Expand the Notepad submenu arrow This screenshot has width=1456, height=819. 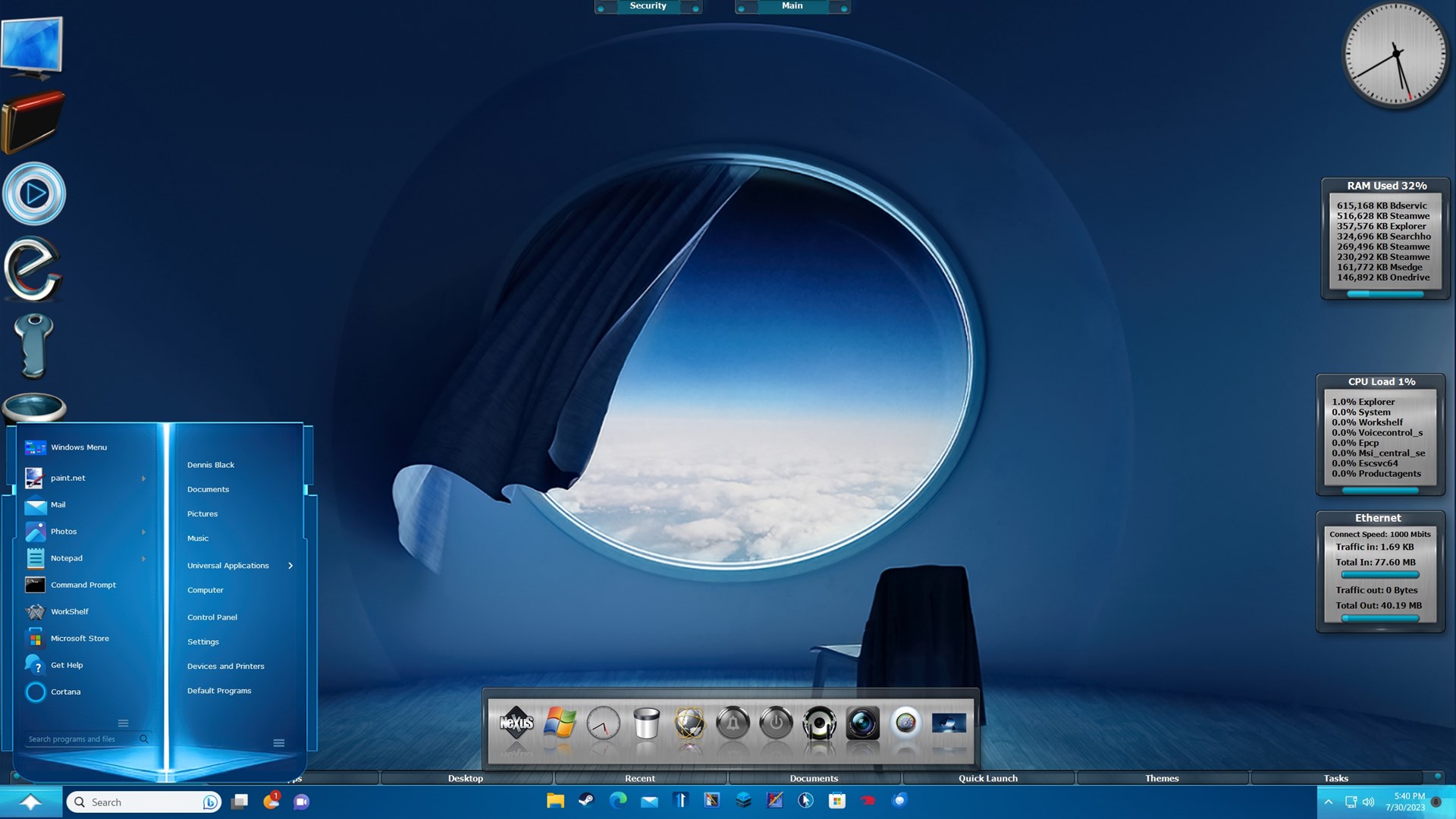143,559
